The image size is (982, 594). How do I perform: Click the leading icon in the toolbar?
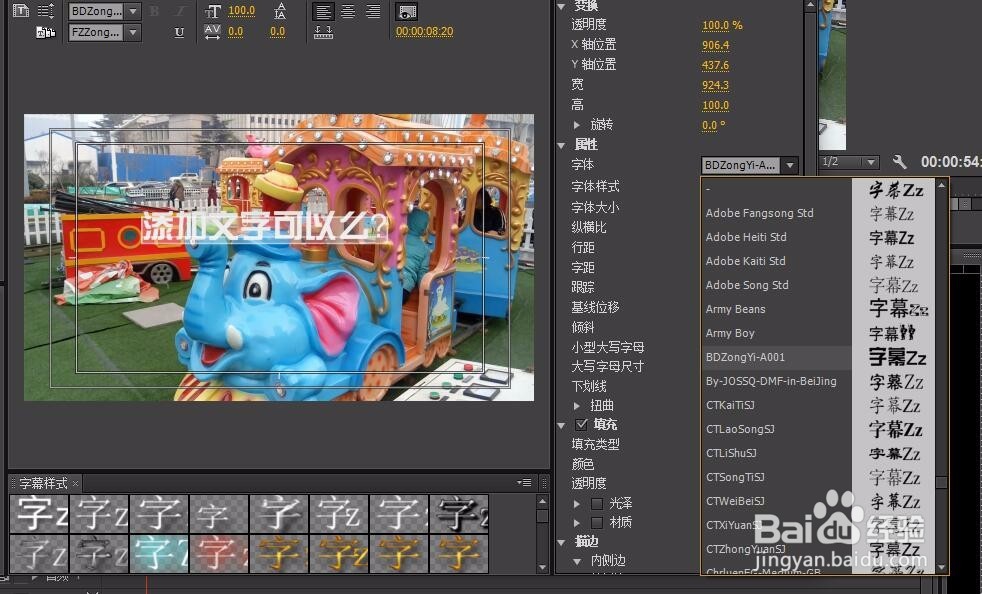[x=280, y=11]
